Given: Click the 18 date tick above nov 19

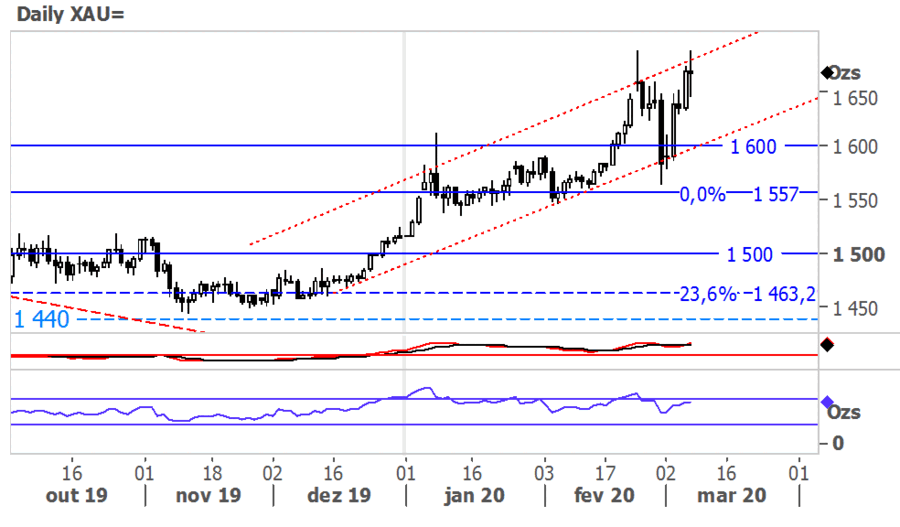Looking at the screenshot, I should tap(212, 473).
